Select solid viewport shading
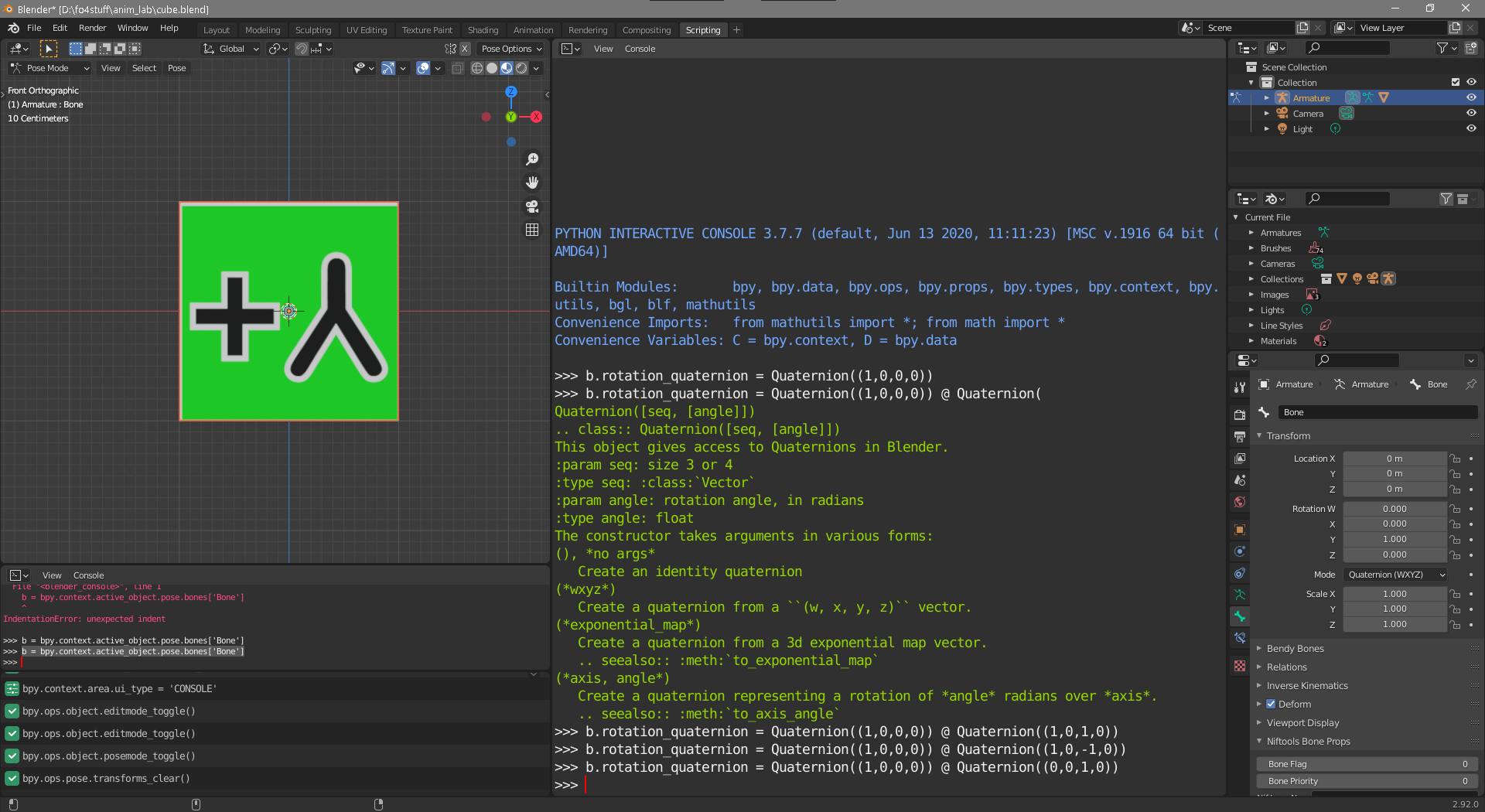1485x812 pixels. (491, 68)
